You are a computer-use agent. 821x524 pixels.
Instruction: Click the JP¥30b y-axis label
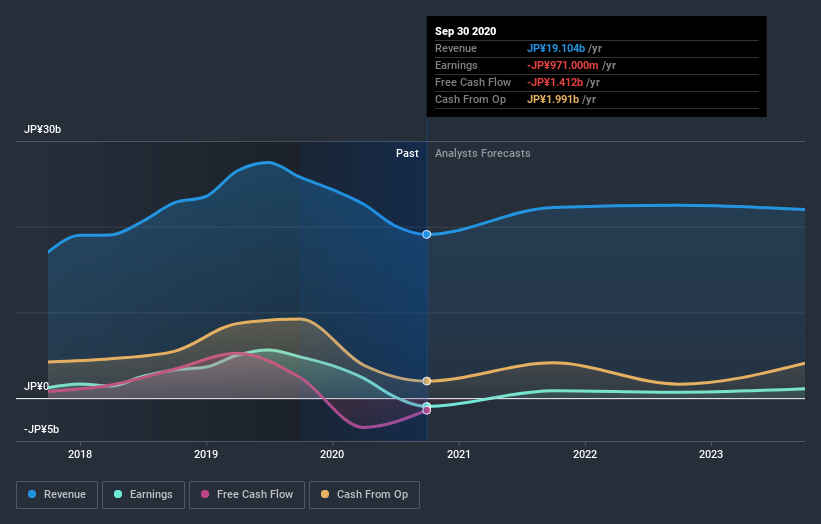click(x=42, y=129)
